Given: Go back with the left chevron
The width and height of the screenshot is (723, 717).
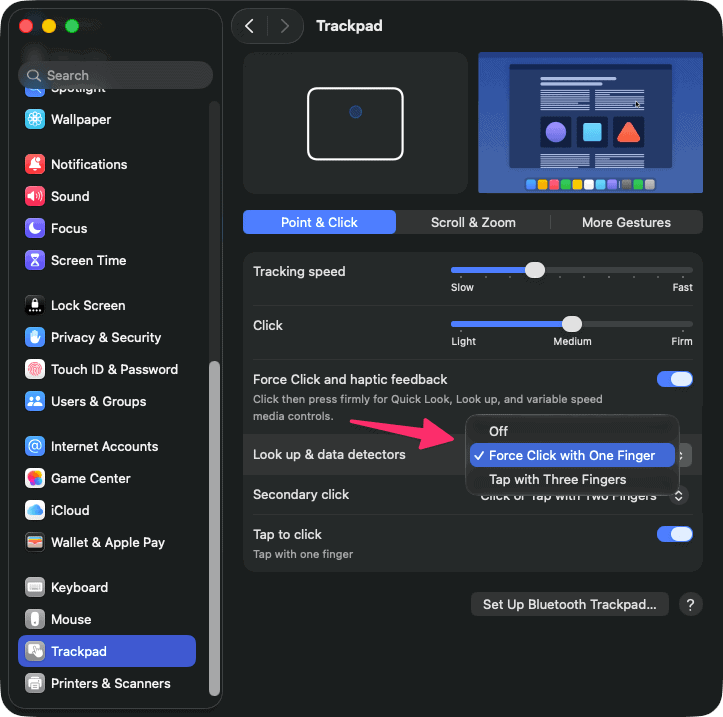Looking at the screenshot, I should pyautogui.click(x=249, y=26).
